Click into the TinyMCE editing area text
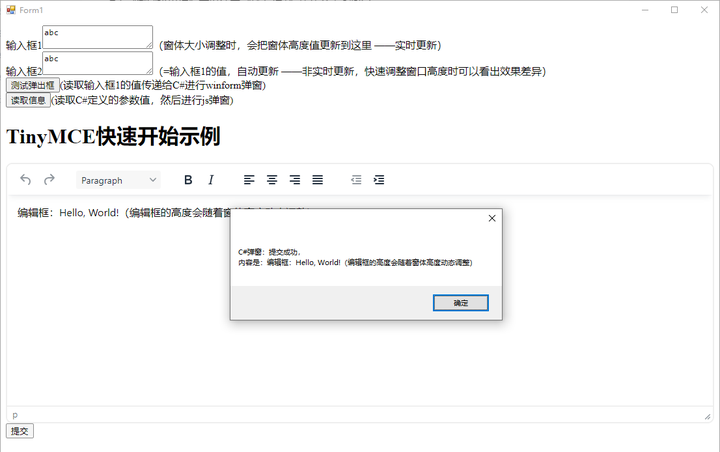 click(124, 213)
